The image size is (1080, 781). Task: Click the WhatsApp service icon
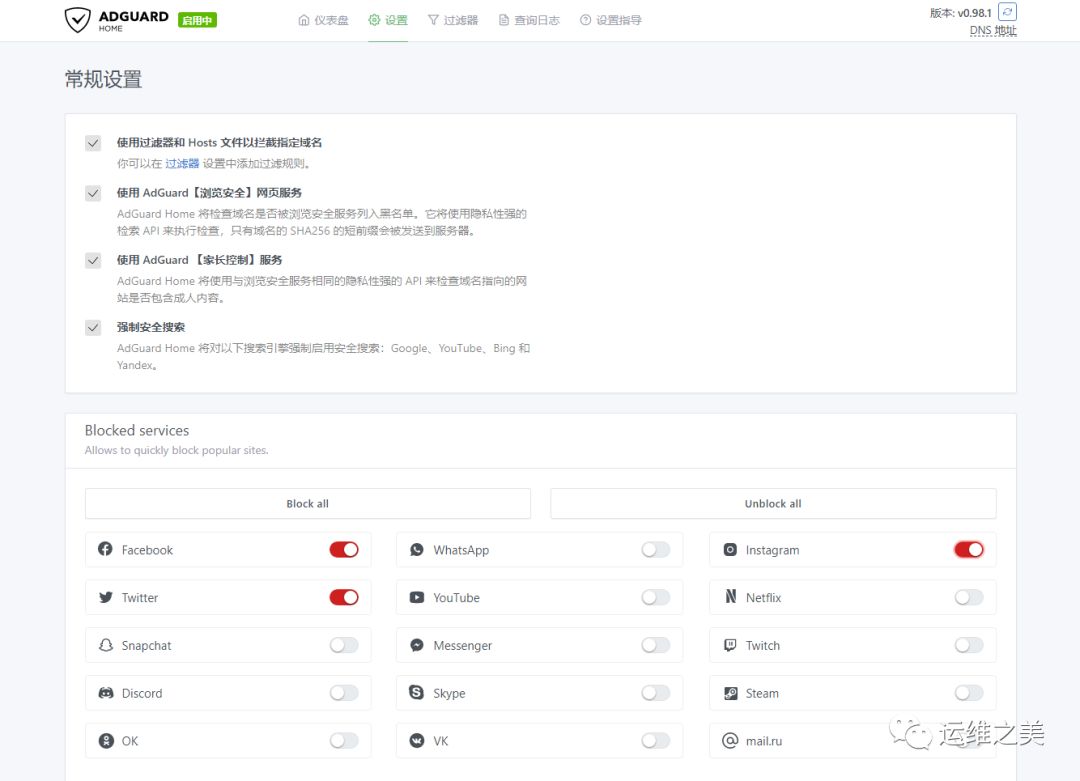point(417,550)
